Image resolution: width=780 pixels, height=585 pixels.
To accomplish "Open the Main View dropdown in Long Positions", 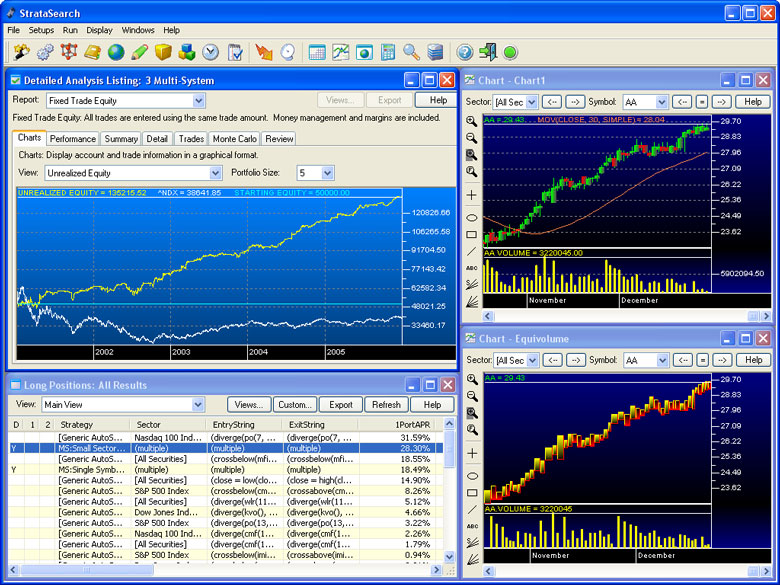I will point(198,405).
